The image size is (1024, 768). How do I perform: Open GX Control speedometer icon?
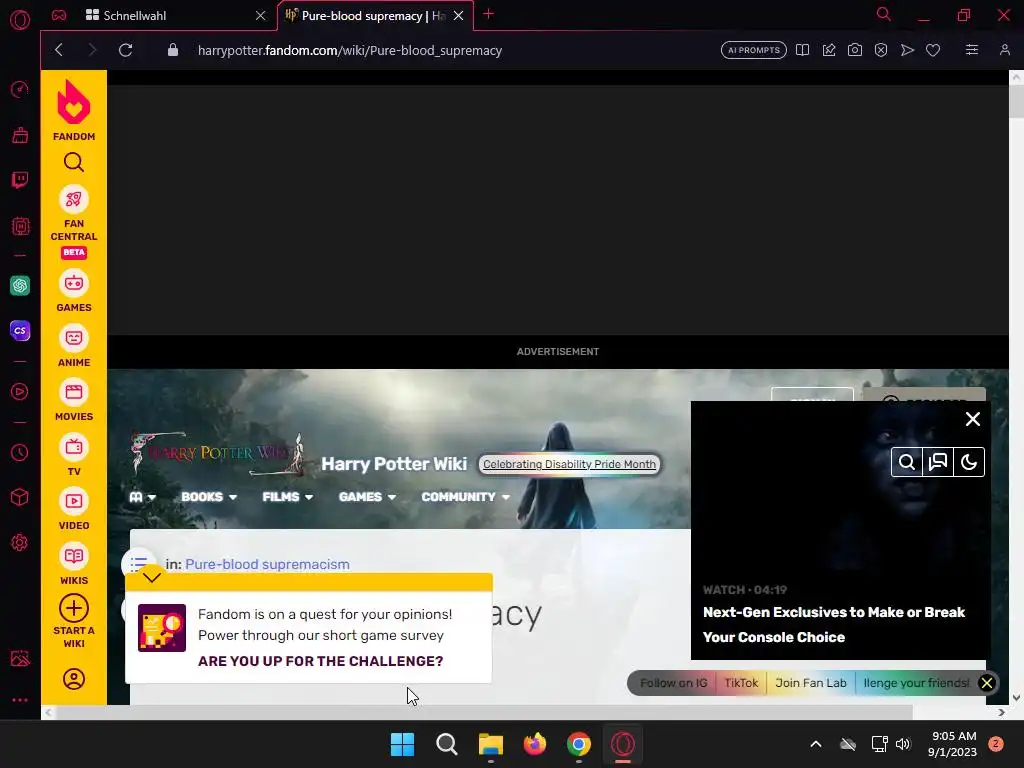point(20,89)
